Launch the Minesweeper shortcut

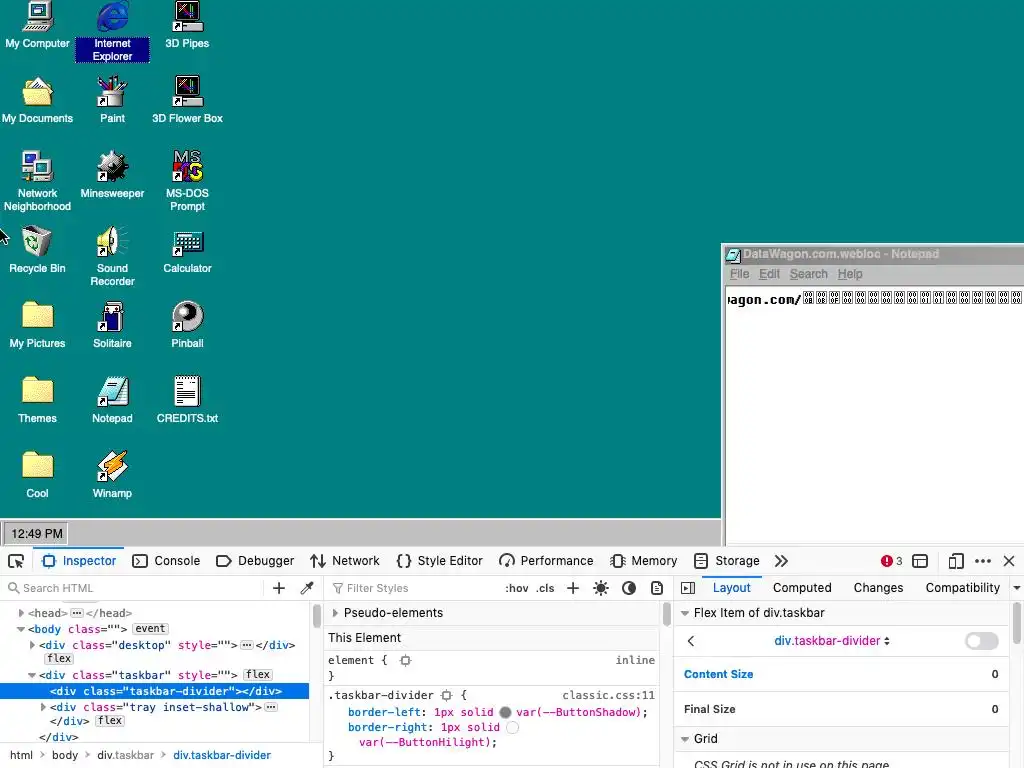112,175
